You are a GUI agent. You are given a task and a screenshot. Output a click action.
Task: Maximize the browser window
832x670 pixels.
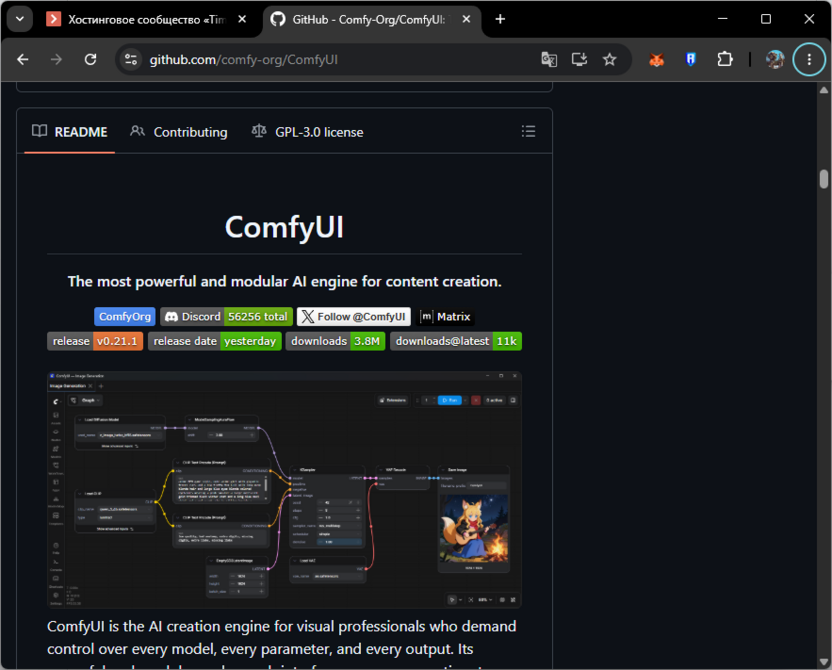tap(766, 19)
